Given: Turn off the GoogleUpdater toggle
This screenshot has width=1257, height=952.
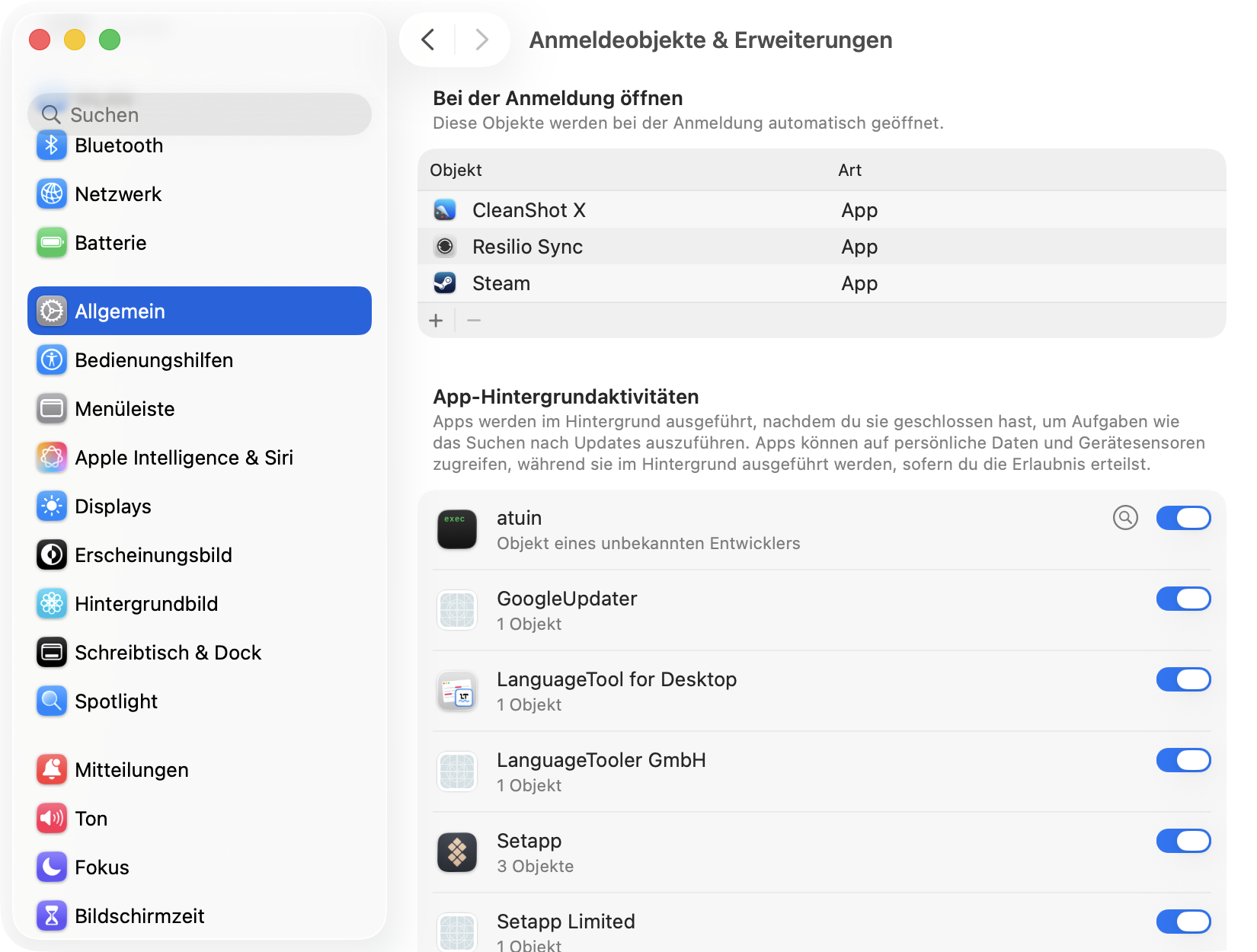Looking at the screenshot, I should [x=1183, y=599].
